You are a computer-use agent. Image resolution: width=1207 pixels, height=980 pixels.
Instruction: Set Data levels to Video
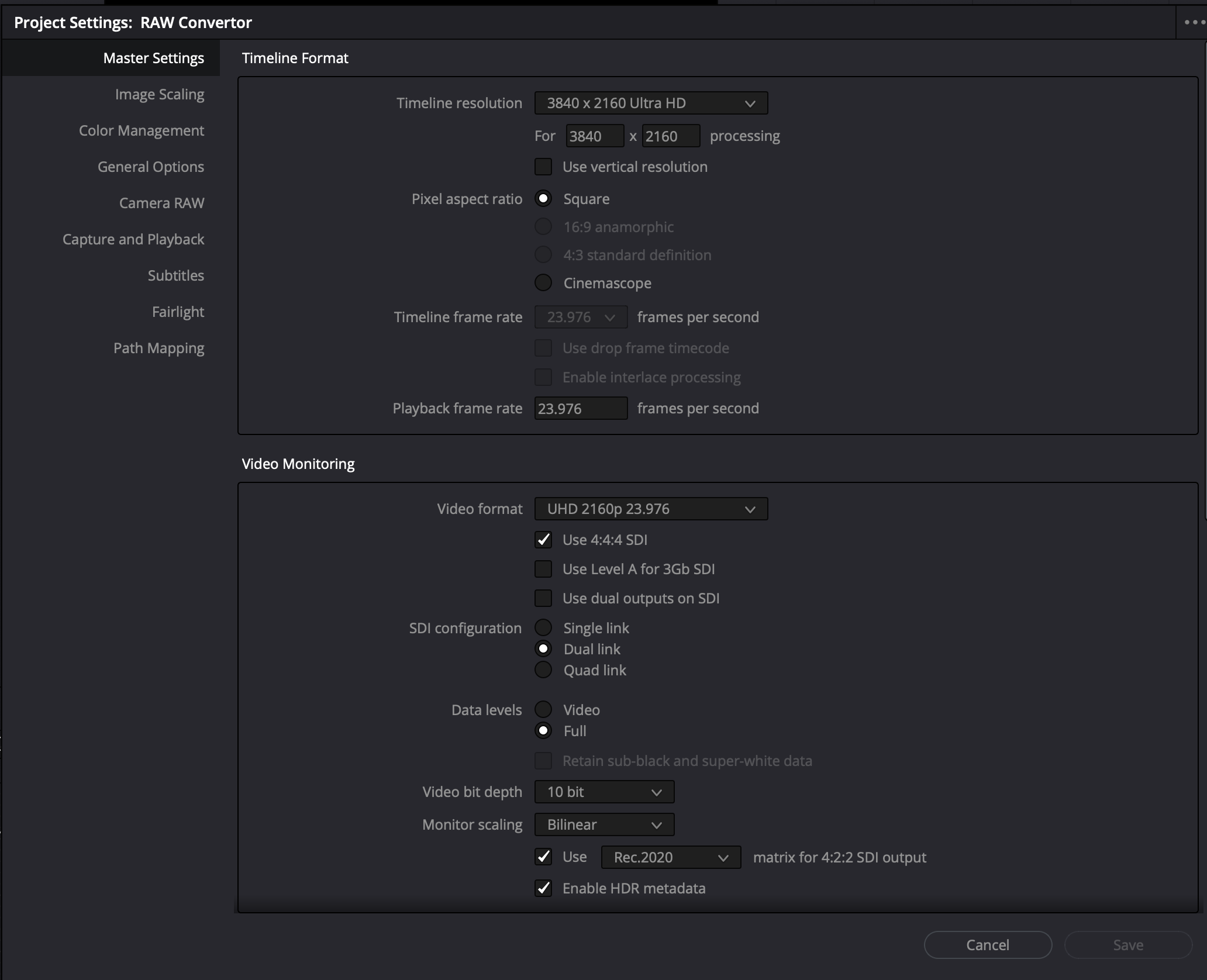coord(543,710)
